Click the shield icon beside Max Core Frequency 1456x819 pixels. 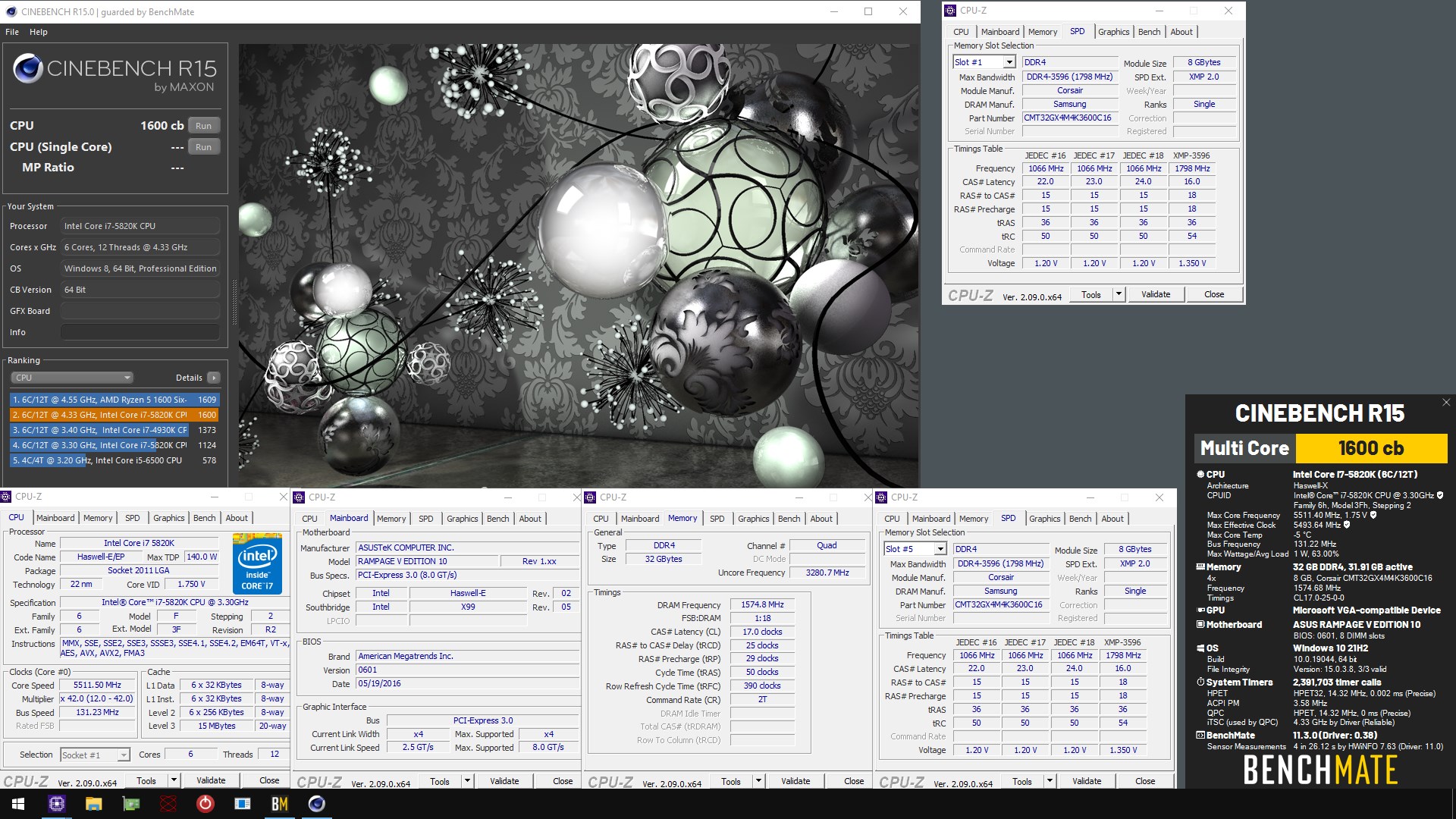[x=1373, y=515]
